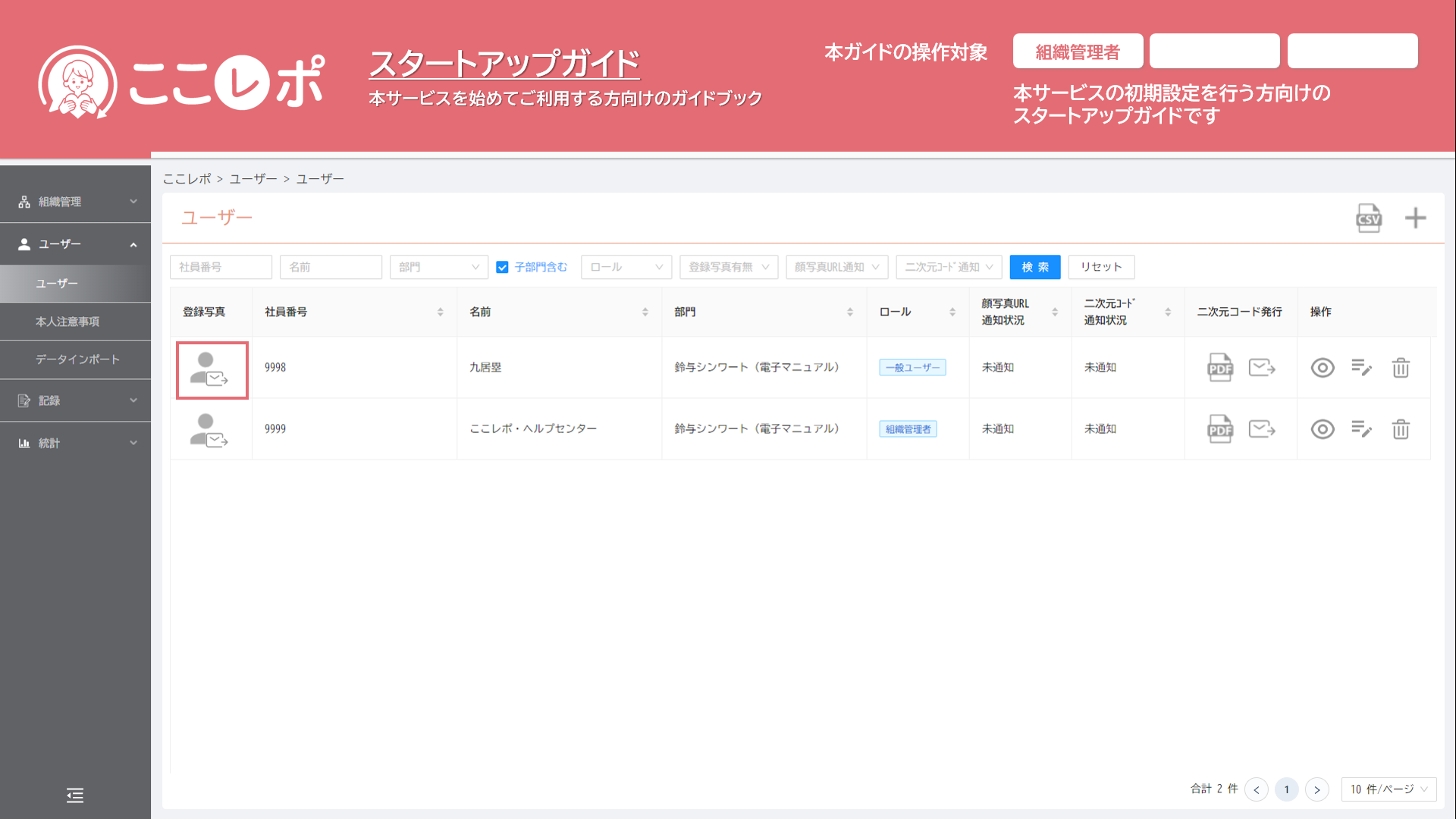The width and height of the screenshot is (1456, 819).
Task: Click the リセット button
Action: pos(1100,267)
